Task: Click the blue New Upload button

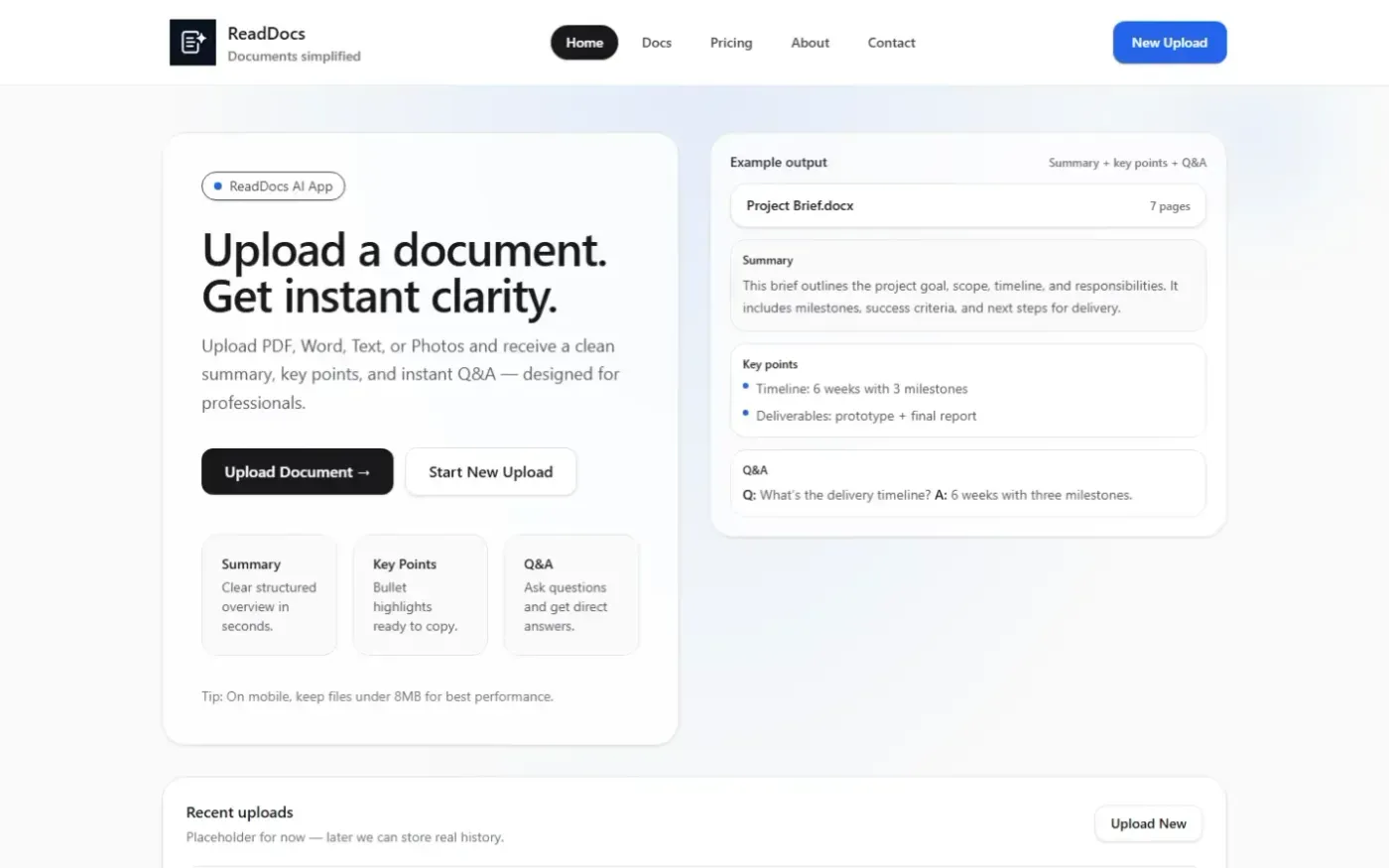Action: [1170, 43]
